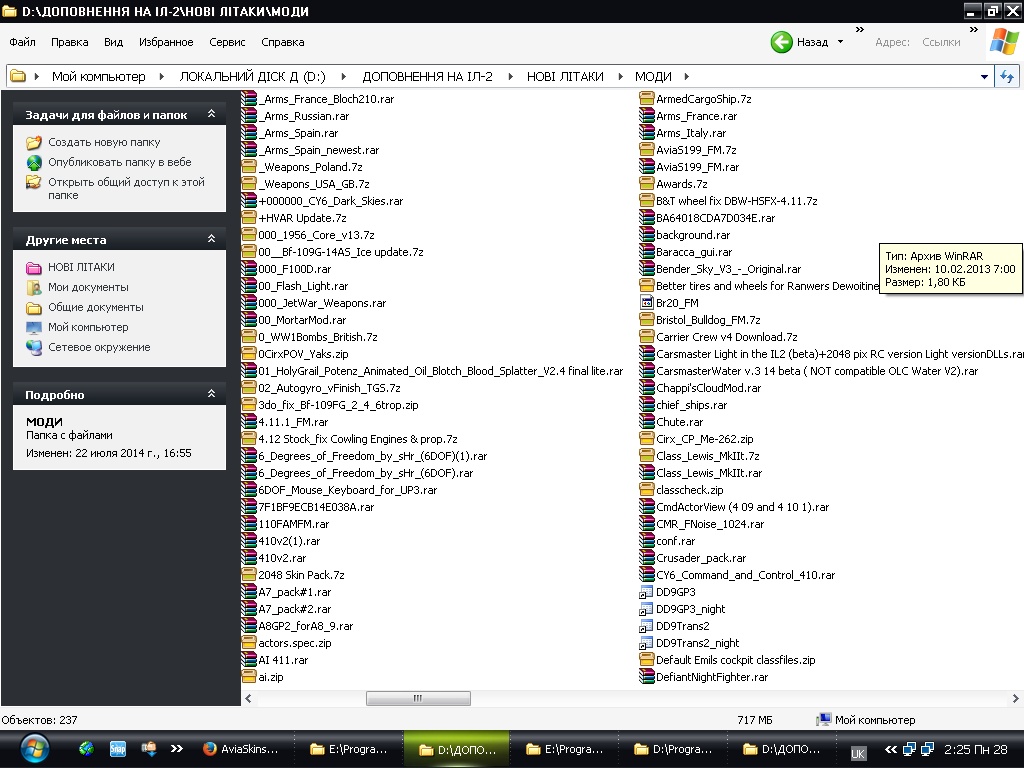This screenshot has height=768, width=1024.
Task: Select file CY6_Command_and_Control_410.rar
Action: (745, 575)
